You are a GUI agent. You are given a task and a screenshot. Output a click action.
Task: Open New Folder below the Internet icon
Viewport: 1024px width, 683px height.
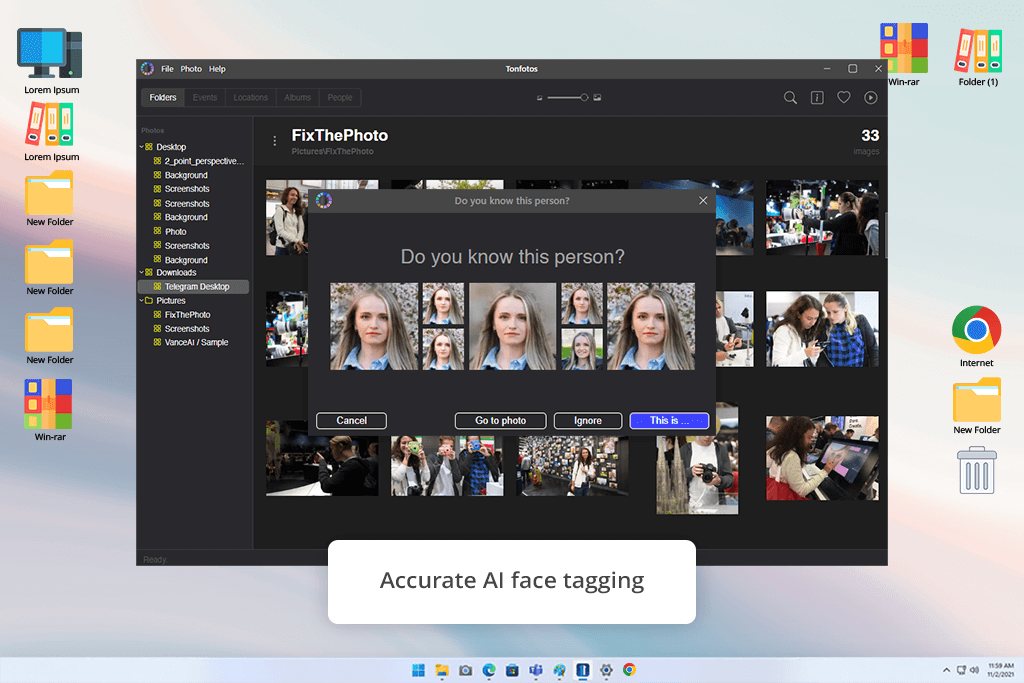click(976, 405)
